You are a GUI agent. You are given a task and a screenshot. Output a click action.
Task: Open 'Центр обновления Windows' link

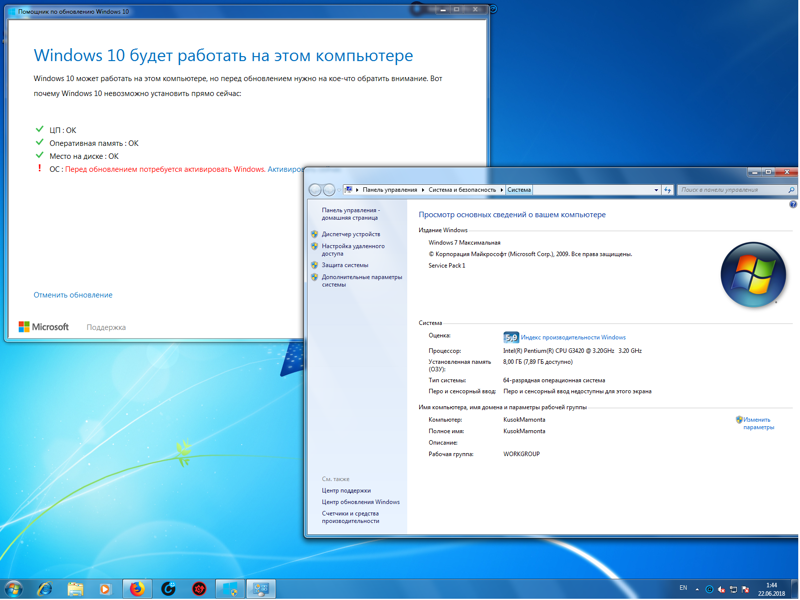361,502
